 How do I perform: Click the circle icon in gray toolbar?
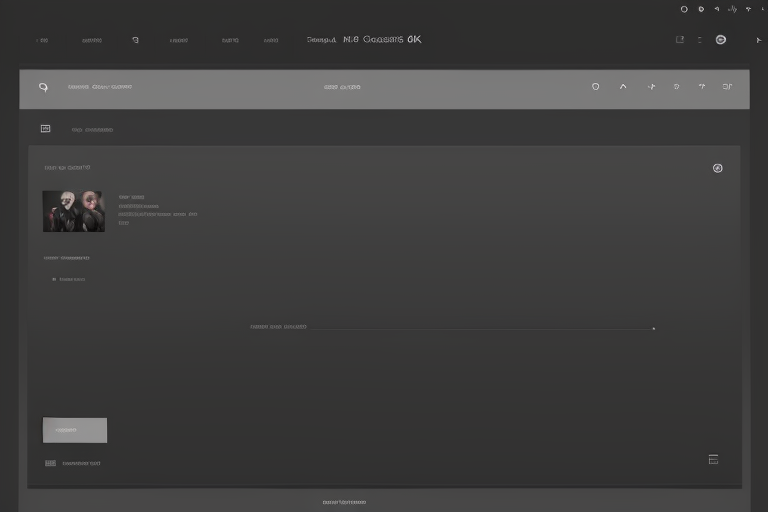[x=596, y=87]
